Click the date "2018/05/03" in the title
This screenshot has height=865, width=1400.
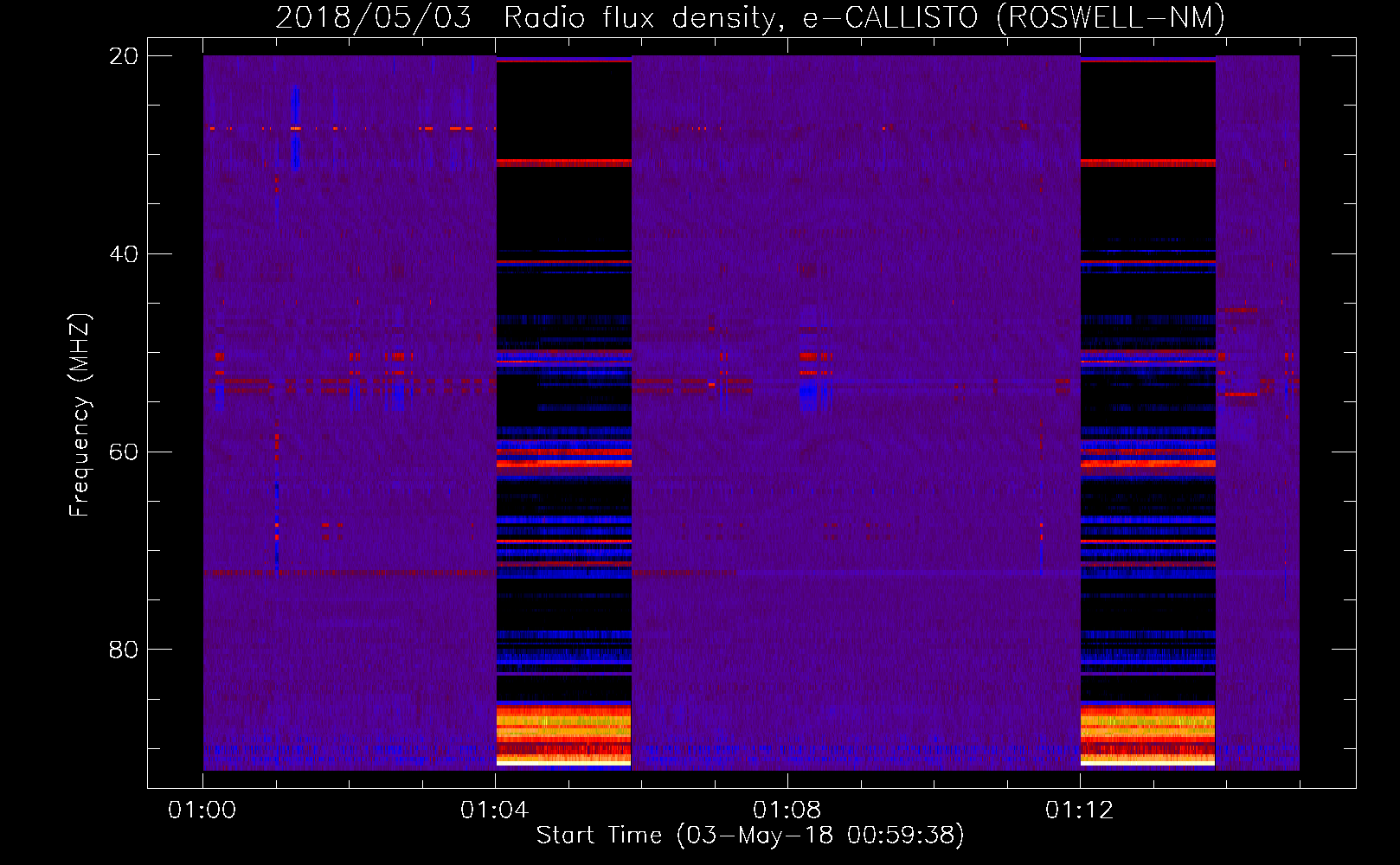pos(374,18)
